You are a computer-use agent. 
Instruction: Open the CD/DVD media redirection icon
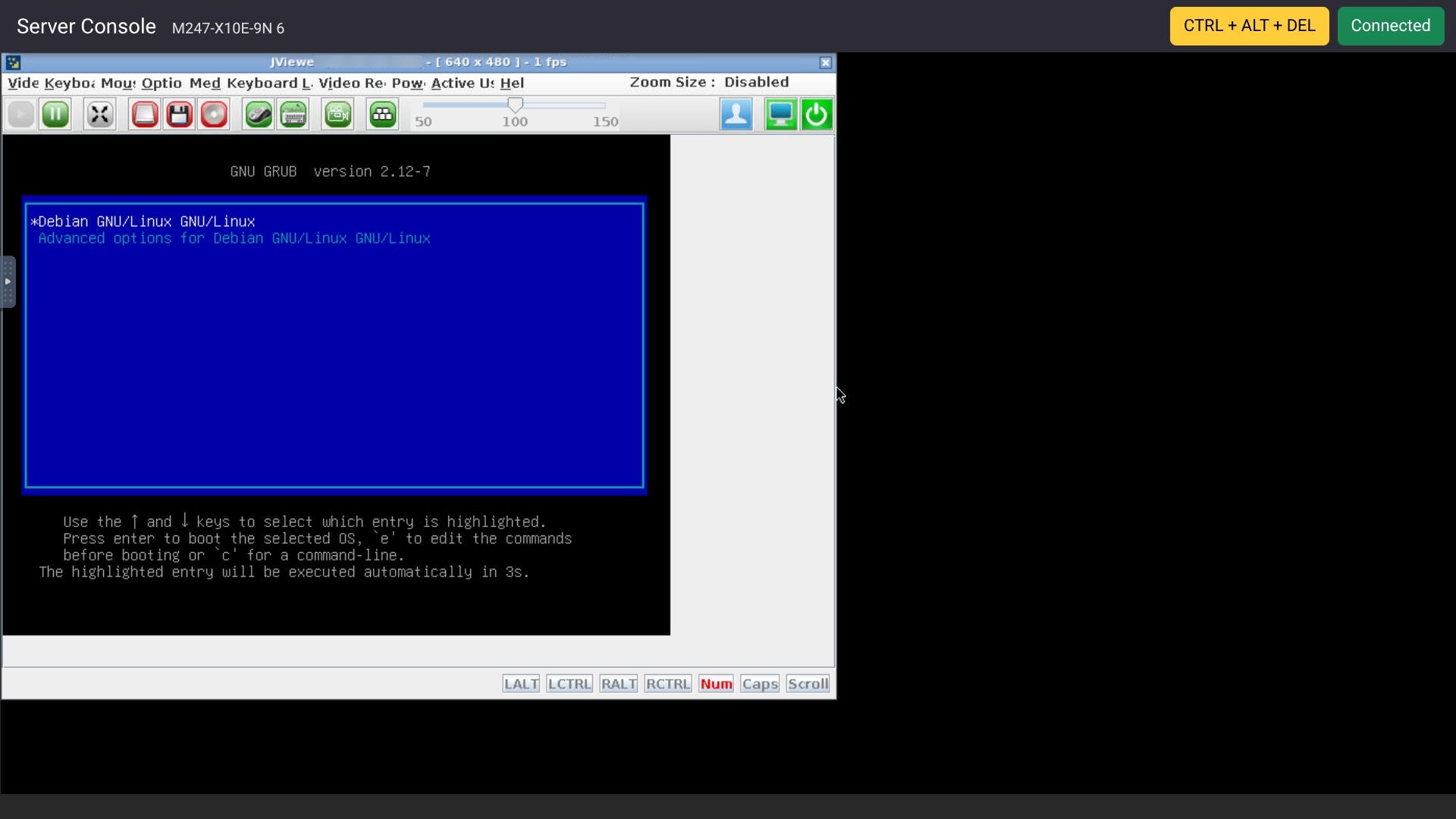tap(214, 115)
